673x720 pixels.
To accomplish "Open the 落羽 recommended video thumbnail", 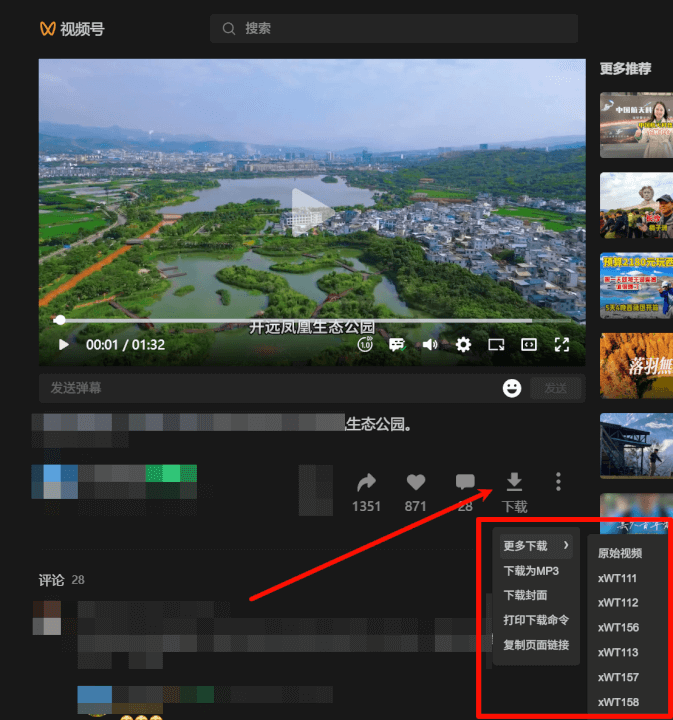I will [x=636, y=366].
